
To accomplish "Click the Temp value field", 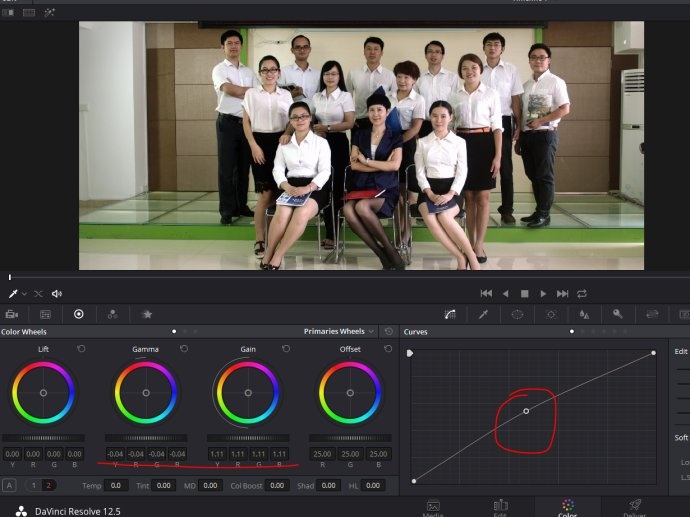I will click(x=116, y=485).
